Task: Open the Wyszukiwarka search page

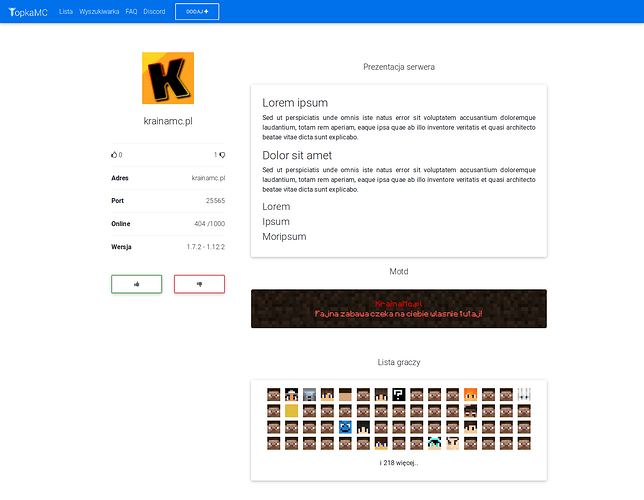Action: tap(99, 11)
